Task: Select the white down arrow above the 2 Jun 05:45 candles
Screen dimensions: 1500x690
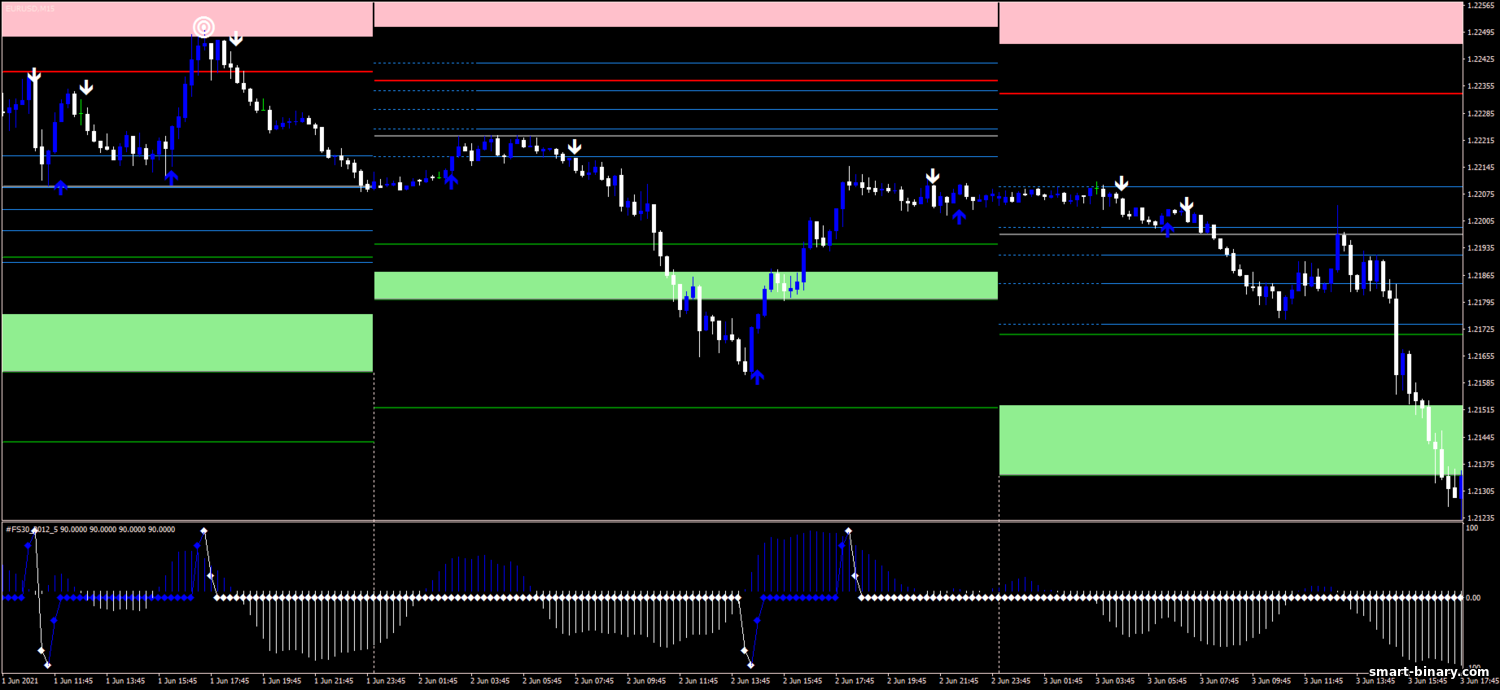Action: [574, 148]
